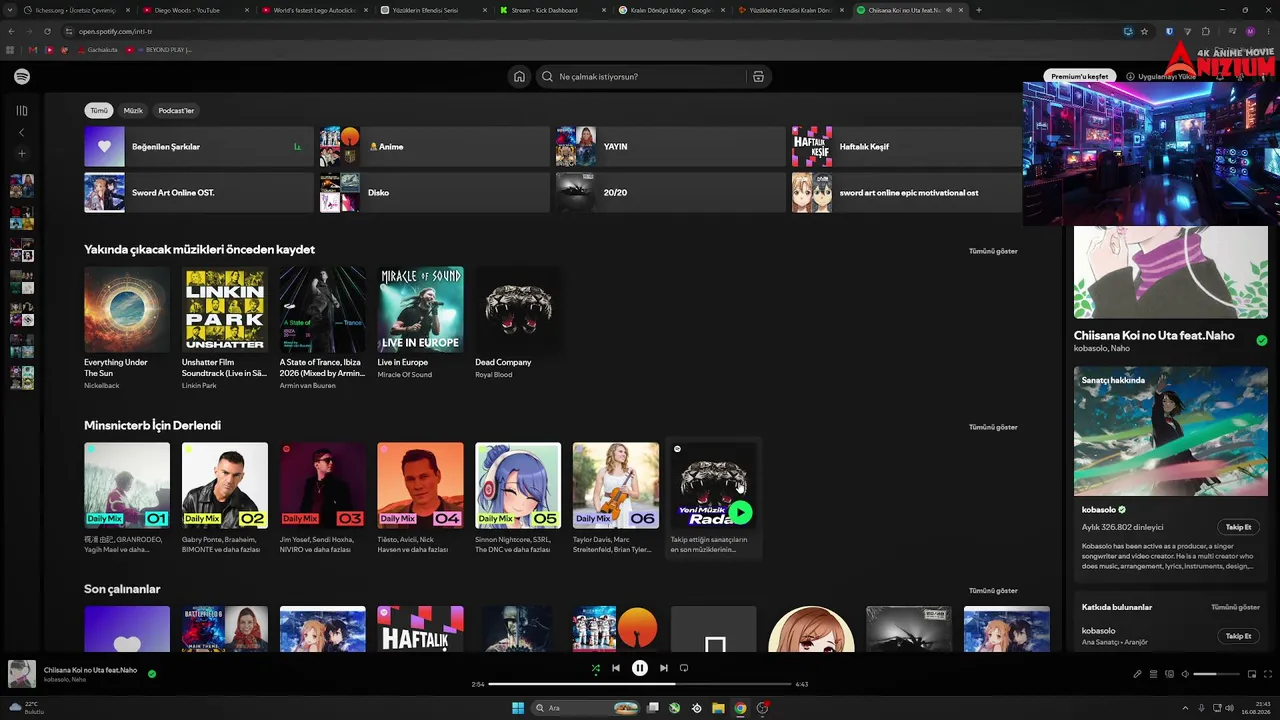Show all Minsnicterb İçin Derlendi items

point(993,427)
